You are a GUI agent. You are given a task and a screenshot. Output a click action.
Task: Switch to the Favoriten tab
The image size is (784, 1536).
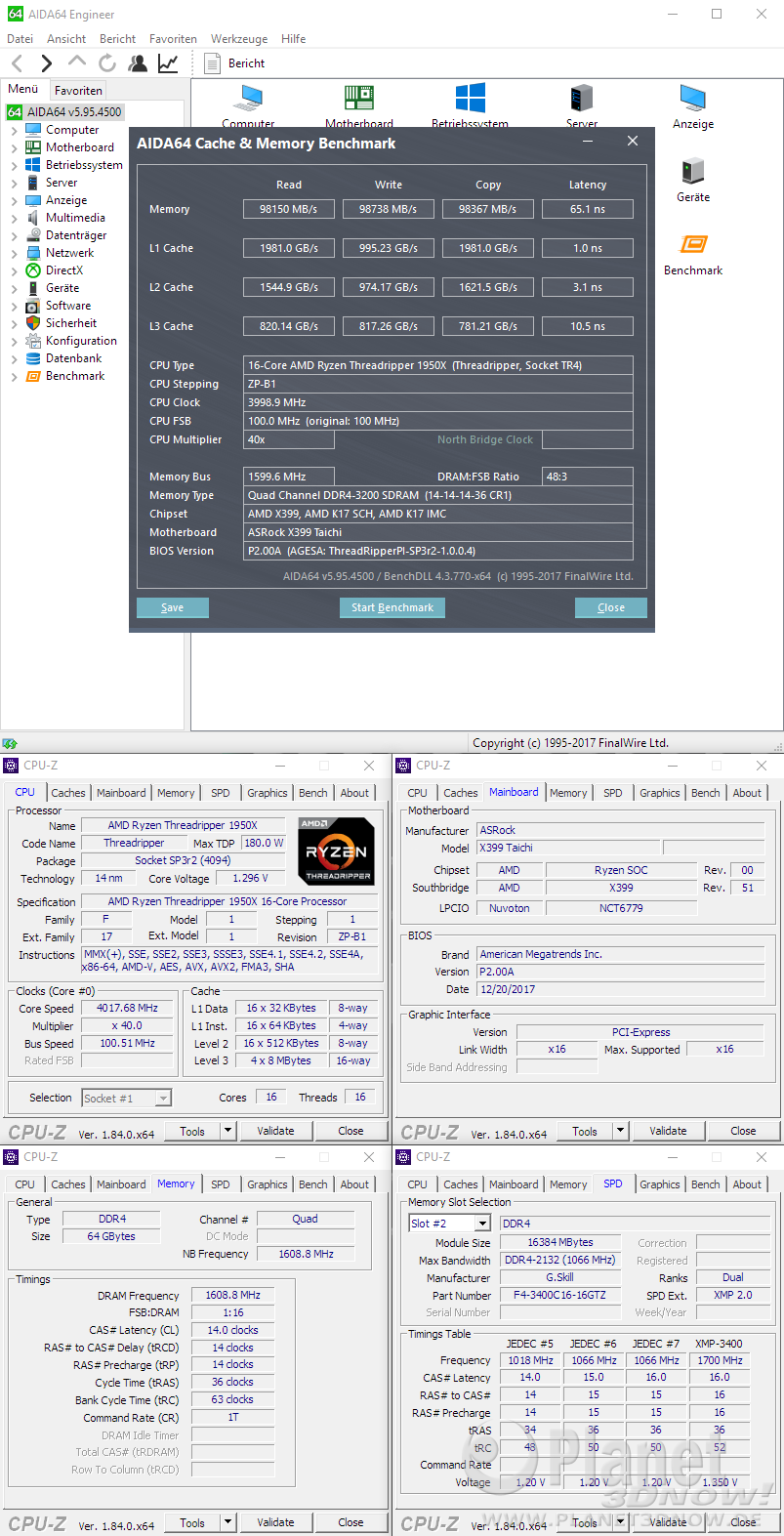coord(78,90)
